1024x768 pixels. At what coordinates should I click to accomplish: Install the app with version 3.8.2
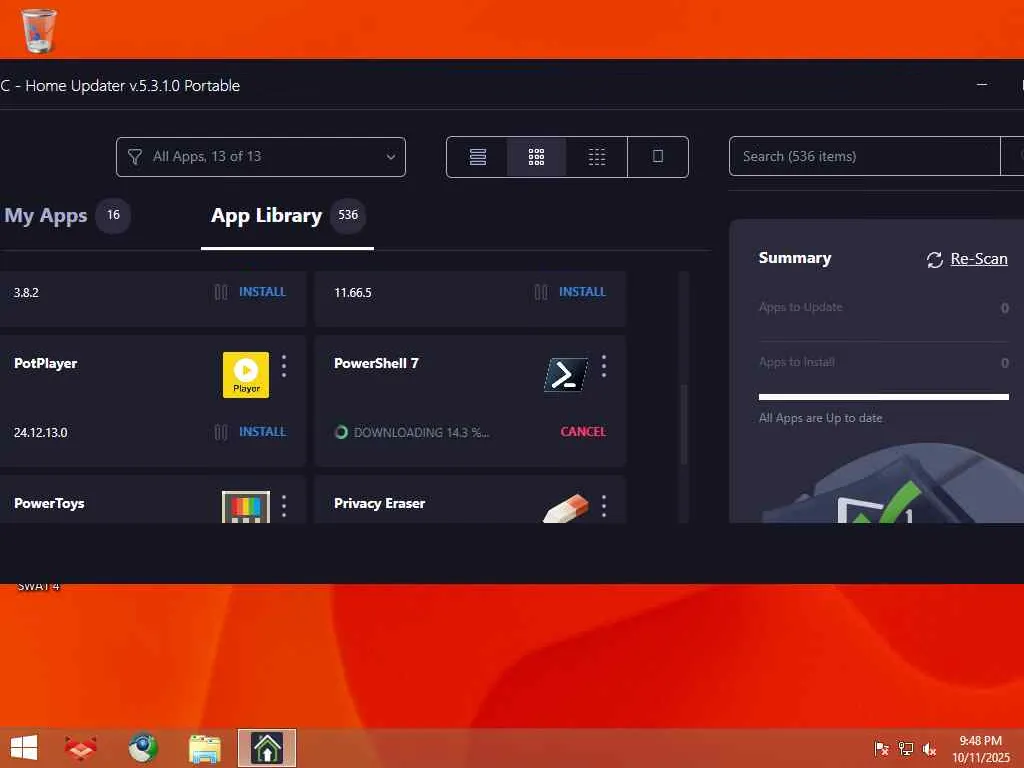click(263, 292)
